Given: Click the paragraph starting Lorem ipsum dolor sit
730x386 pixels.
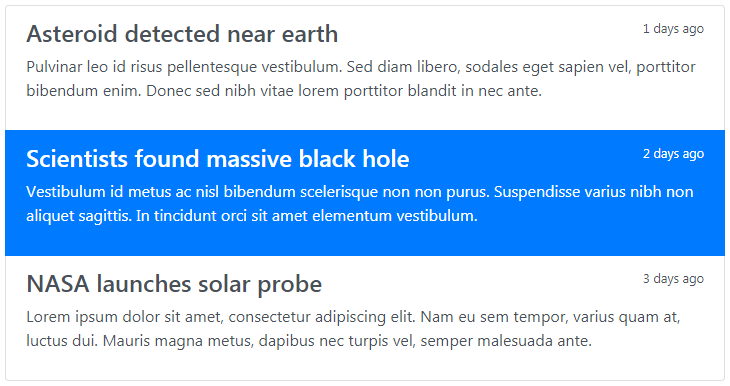Looking at the screenshot, I should click(353, 329).
